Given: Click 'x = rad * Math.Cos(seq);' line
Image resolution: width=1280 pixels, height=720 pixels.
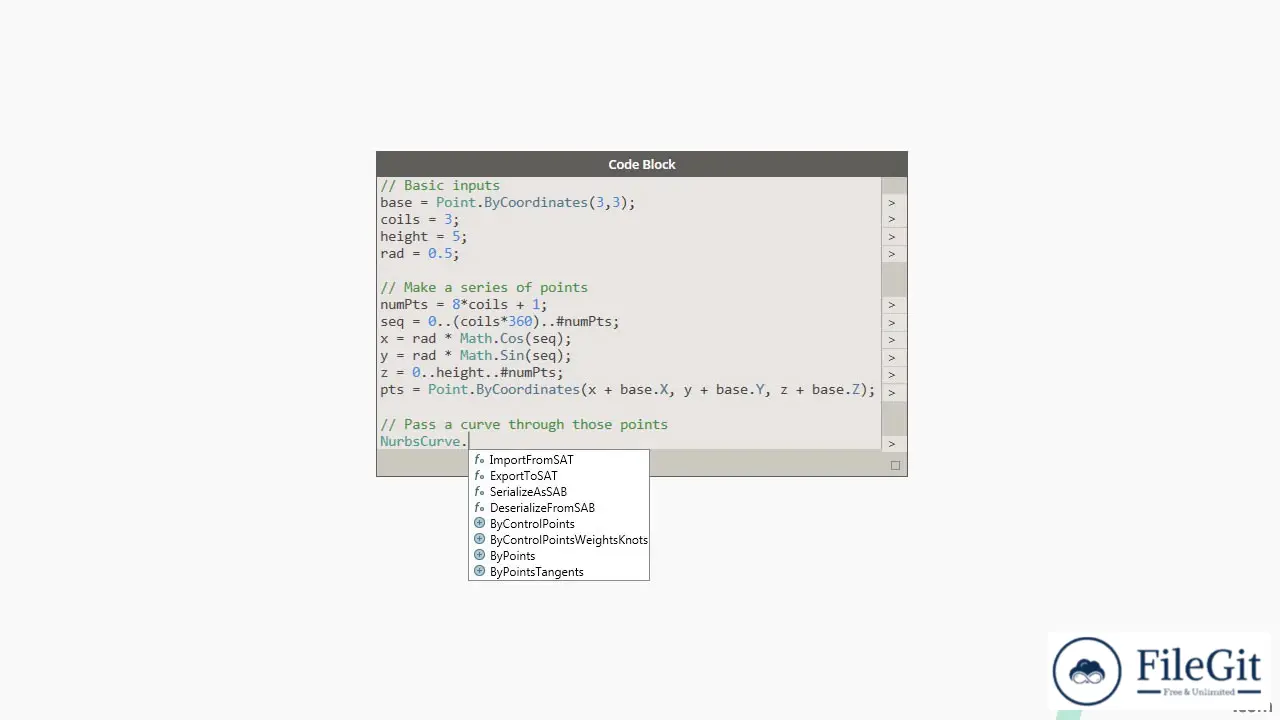Looking at the screenshot, I should click(476, 338).
